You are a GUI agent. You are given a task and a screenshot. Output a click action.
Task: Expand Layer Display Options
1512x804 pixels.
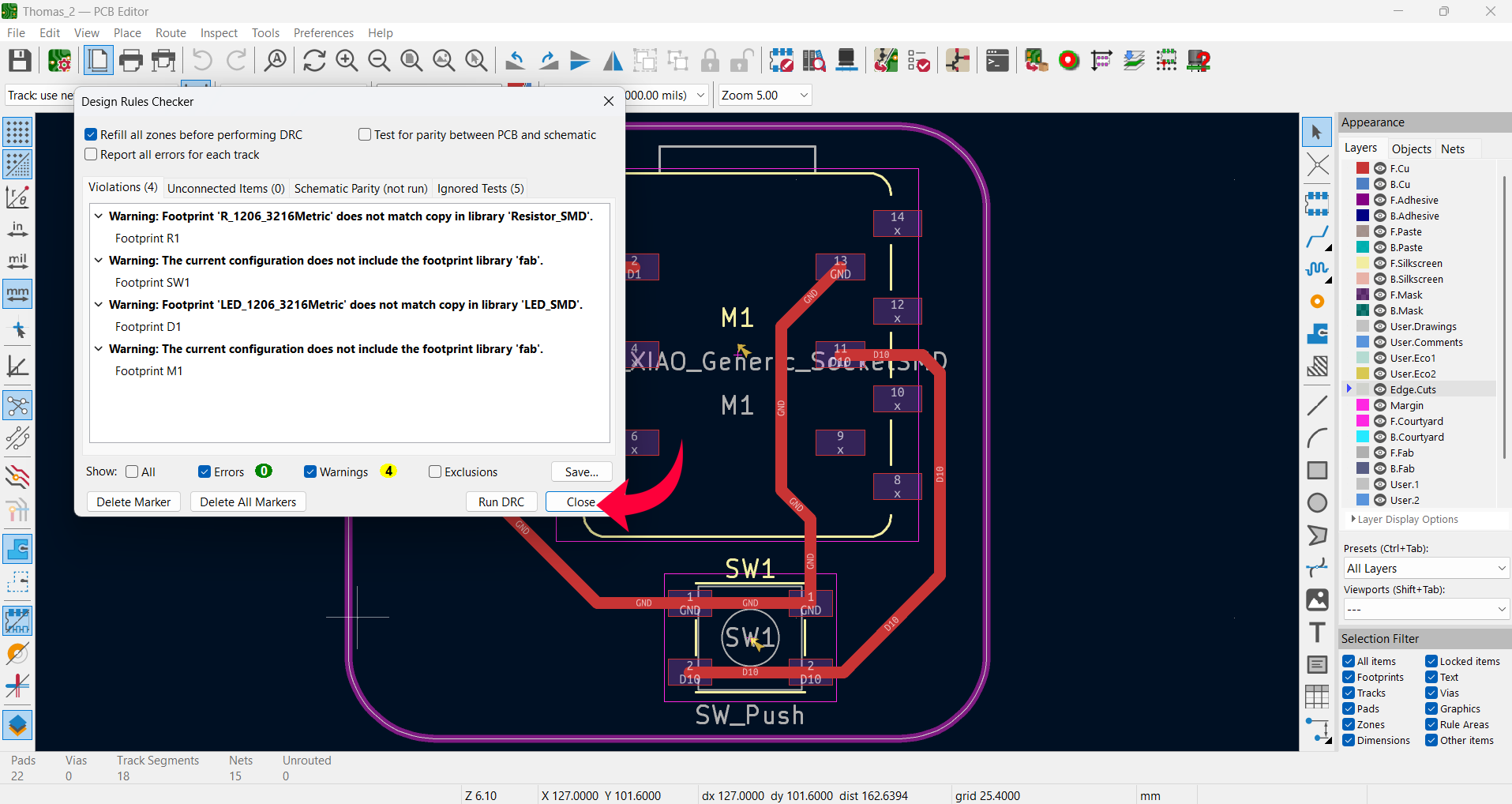coord(1405,520)
